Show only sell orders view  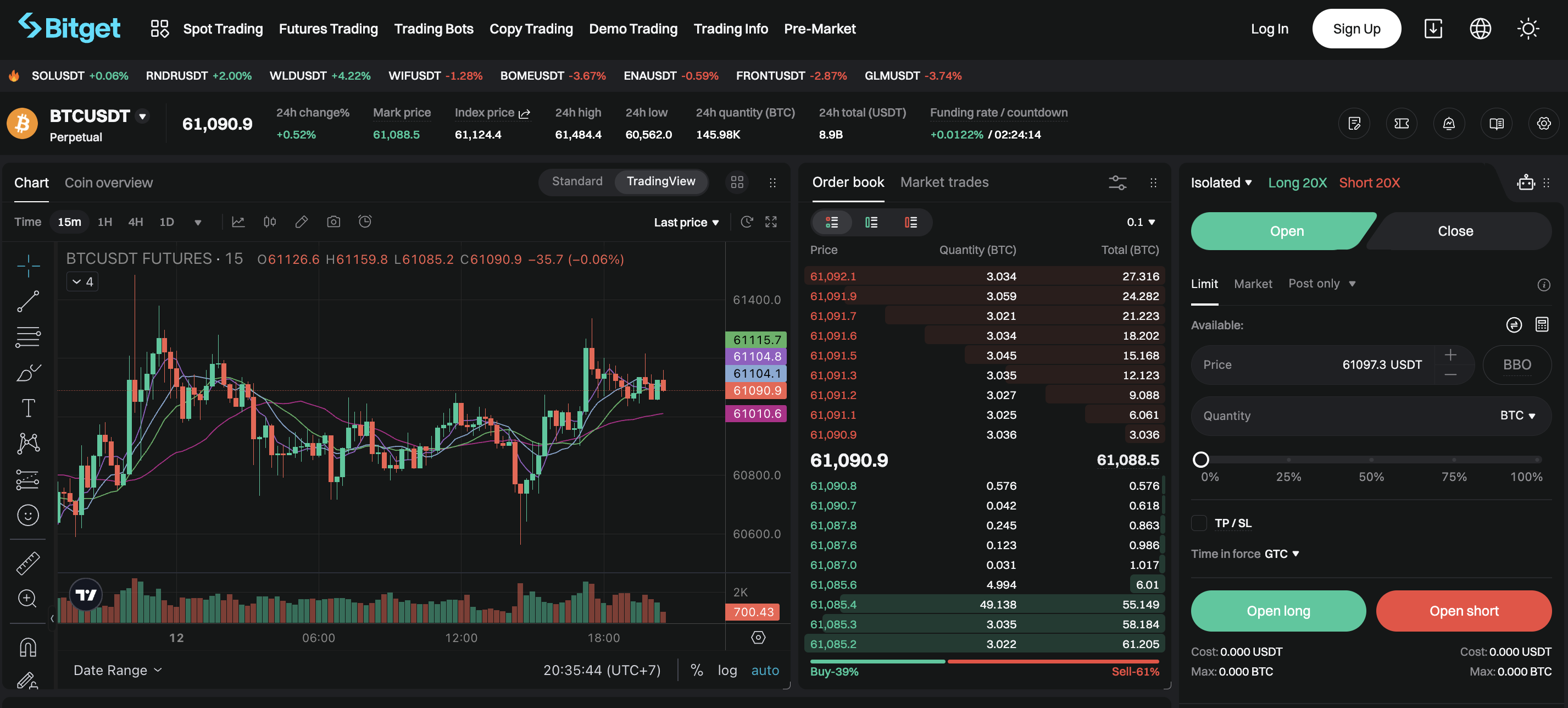(x=910, y=222)
